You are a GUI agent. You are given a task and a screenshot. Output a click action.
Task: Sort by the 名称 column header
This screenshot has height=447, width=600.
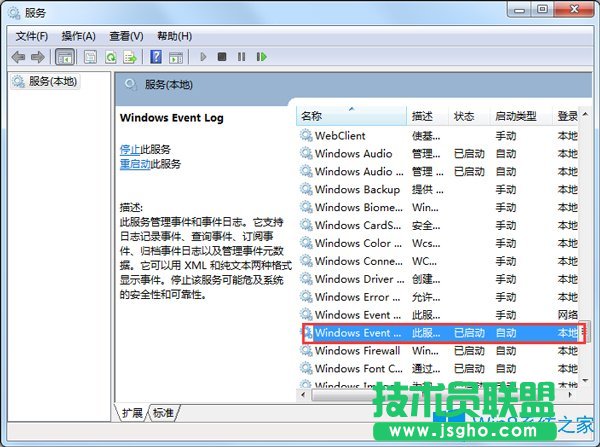click(351, 116)
